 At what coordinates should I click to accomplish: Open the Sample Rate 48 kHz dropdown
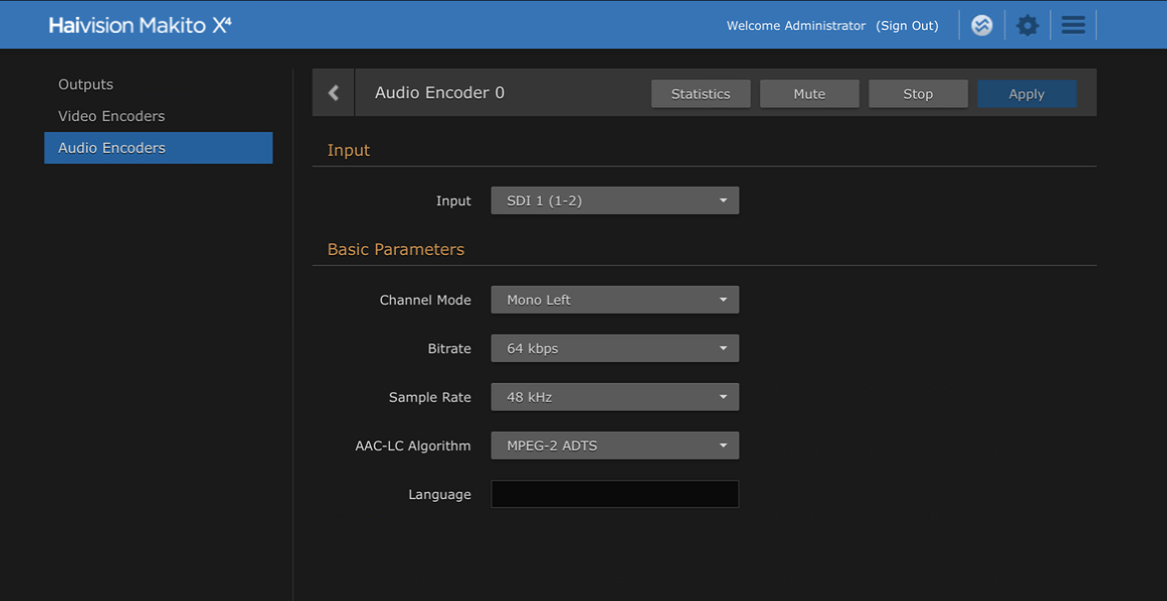pyautogui.click(x=615, y=397)
